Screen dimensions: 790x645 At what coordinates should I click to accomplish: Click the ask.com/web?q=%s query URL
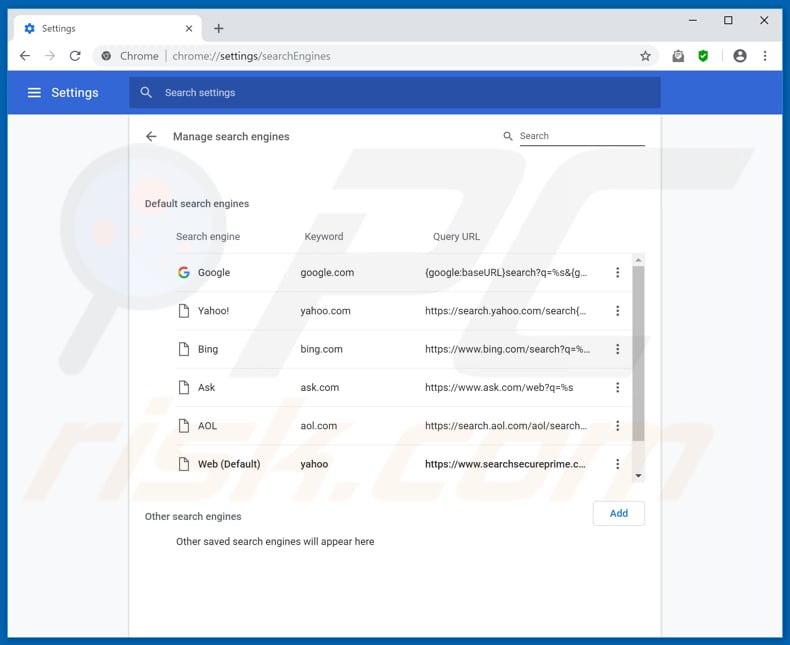pyautogui.click(x=499, y=388)
